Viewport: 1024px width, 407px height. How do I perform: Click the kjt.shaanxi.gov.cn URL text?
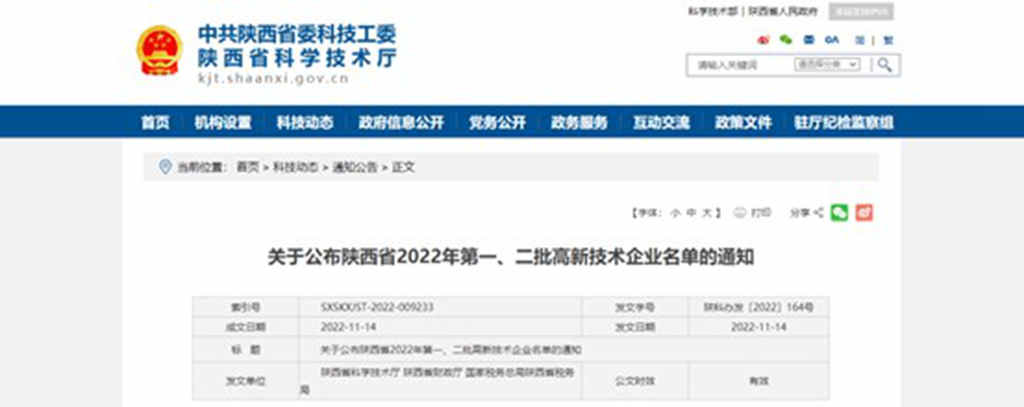pyautogui.click(x=273, y=79)
